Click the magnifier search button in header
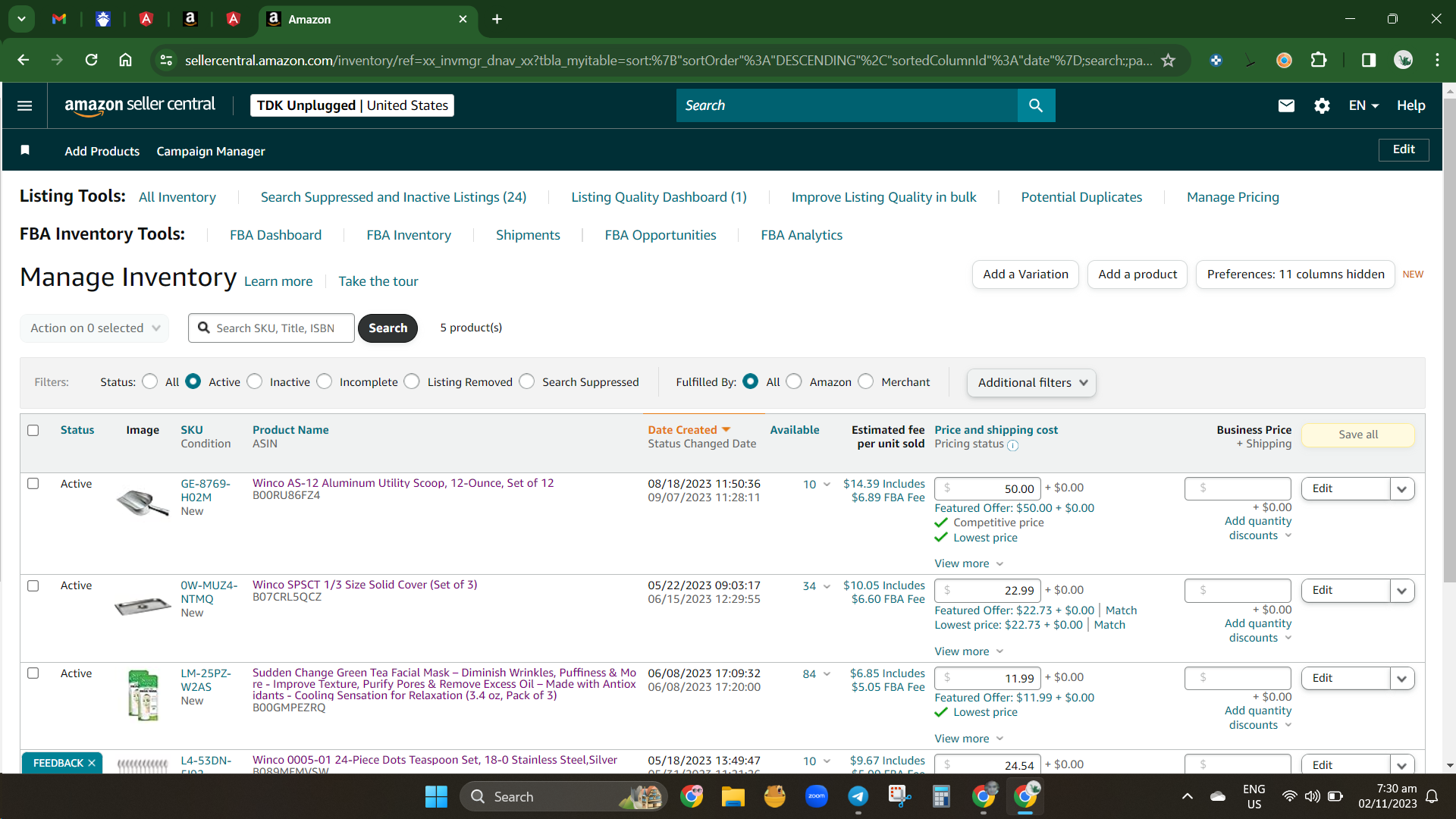This screenshot has width=1456, height=819. tap(1036, 105)
